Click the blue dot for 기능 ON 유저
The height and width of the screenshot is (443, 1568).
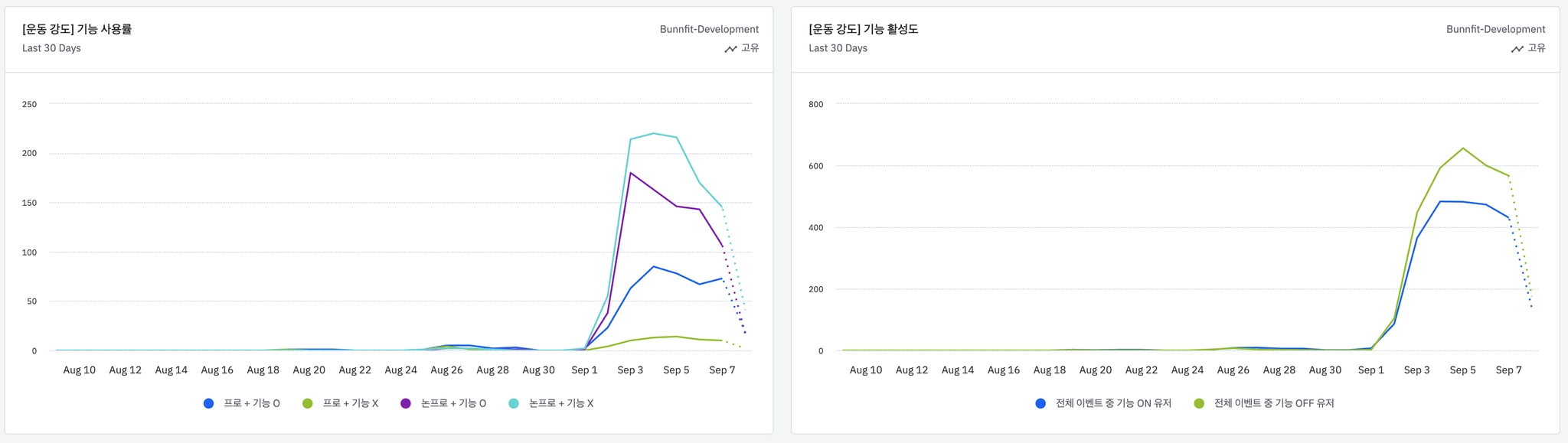pos(1040,403)
